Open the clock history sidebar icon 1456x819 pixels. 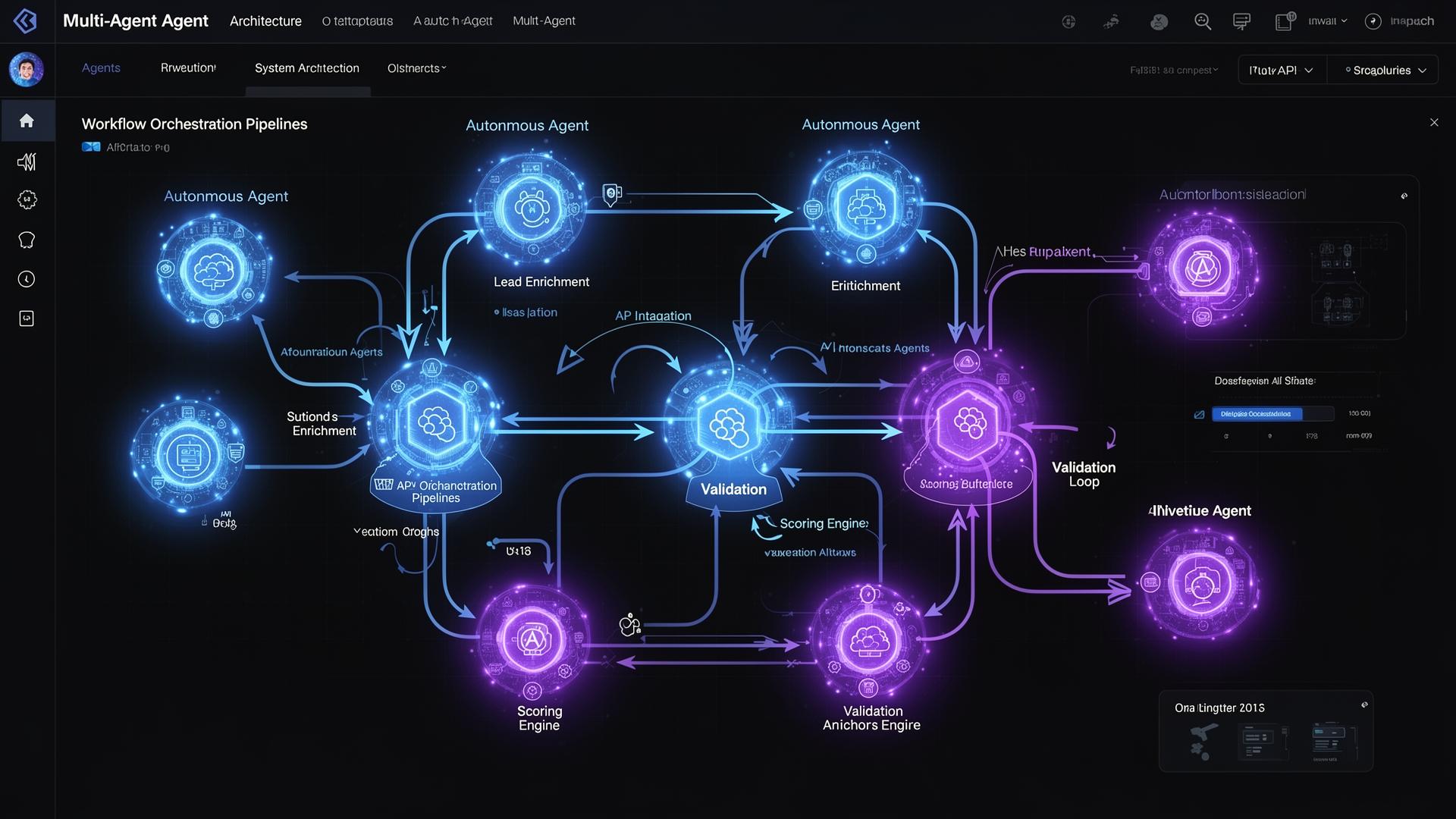click(27, 279)
